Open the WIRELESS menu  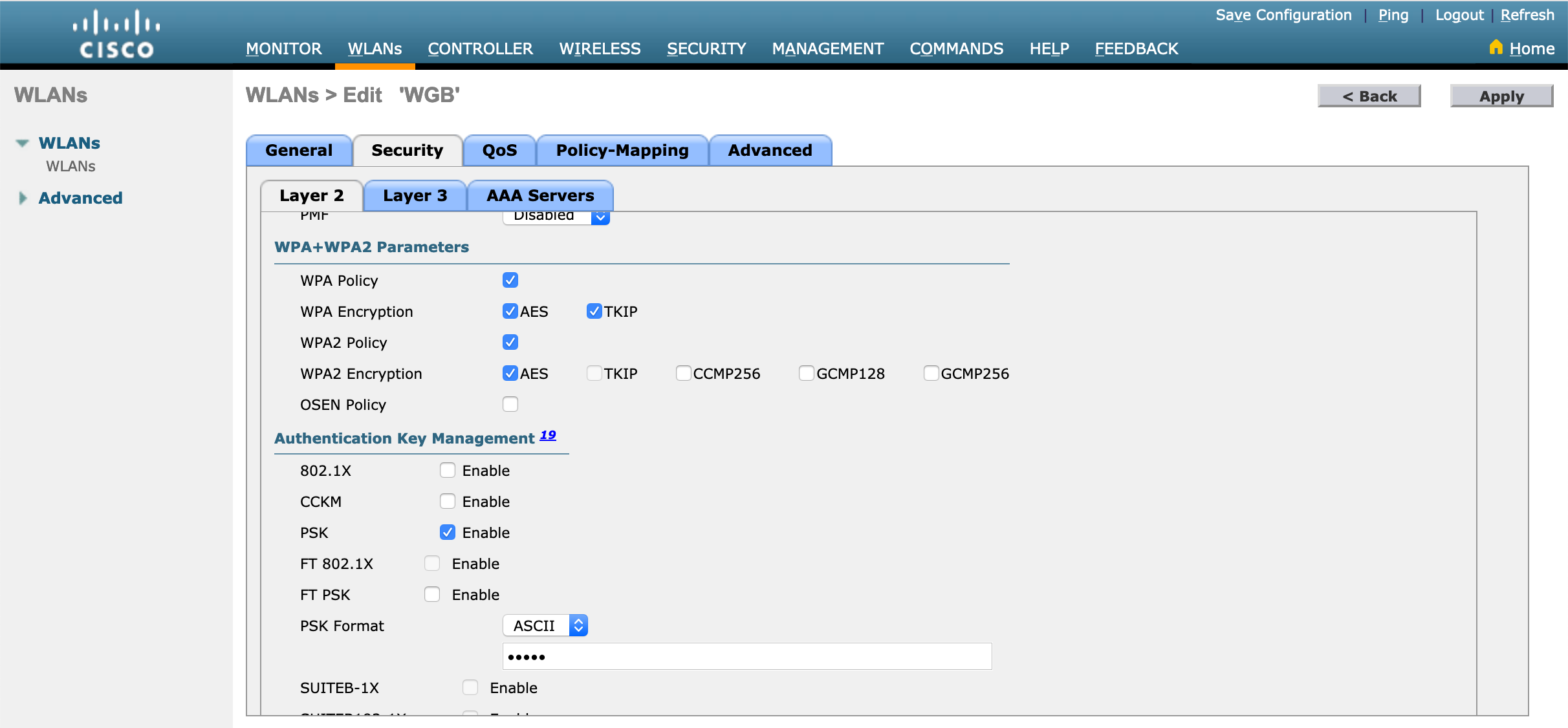point(600,48)
